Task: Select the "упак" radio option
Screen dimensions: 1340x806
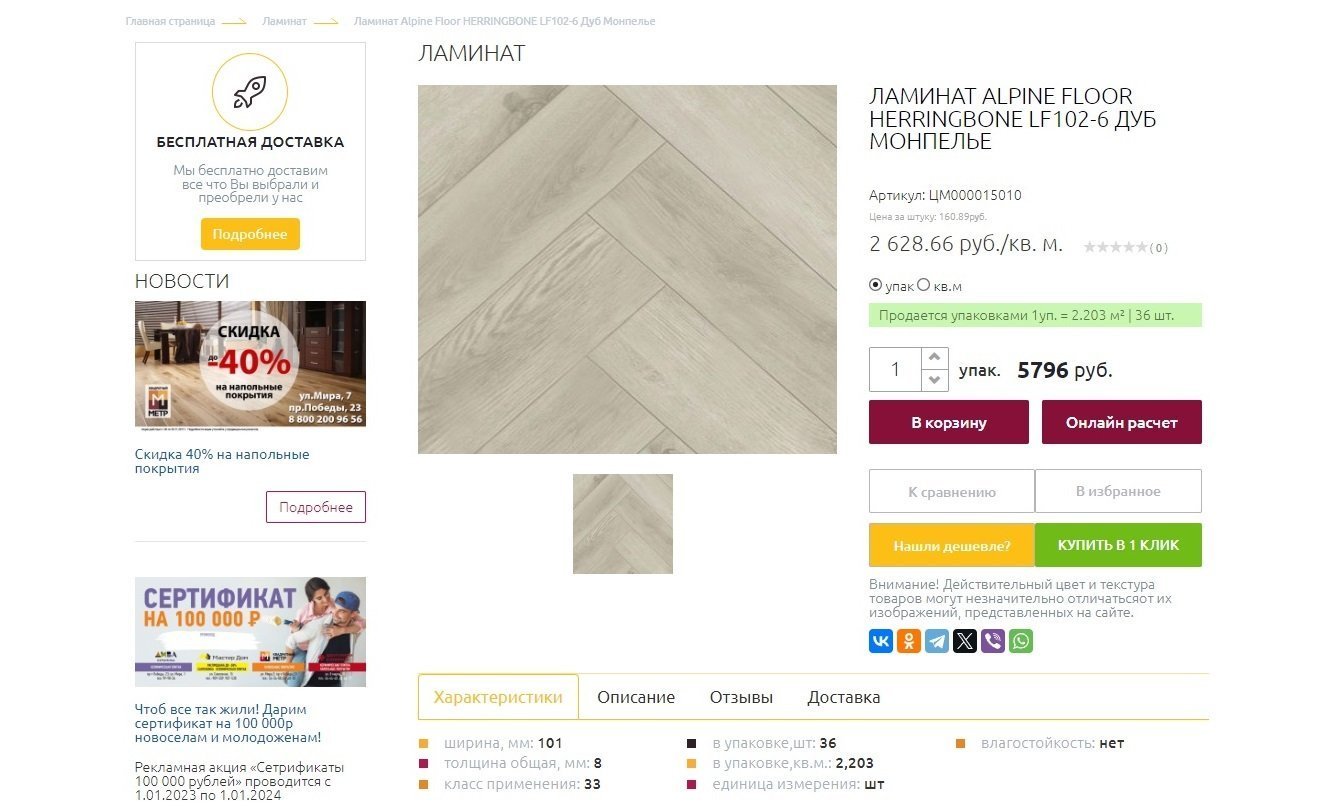Action: click(x=876, y=285)
